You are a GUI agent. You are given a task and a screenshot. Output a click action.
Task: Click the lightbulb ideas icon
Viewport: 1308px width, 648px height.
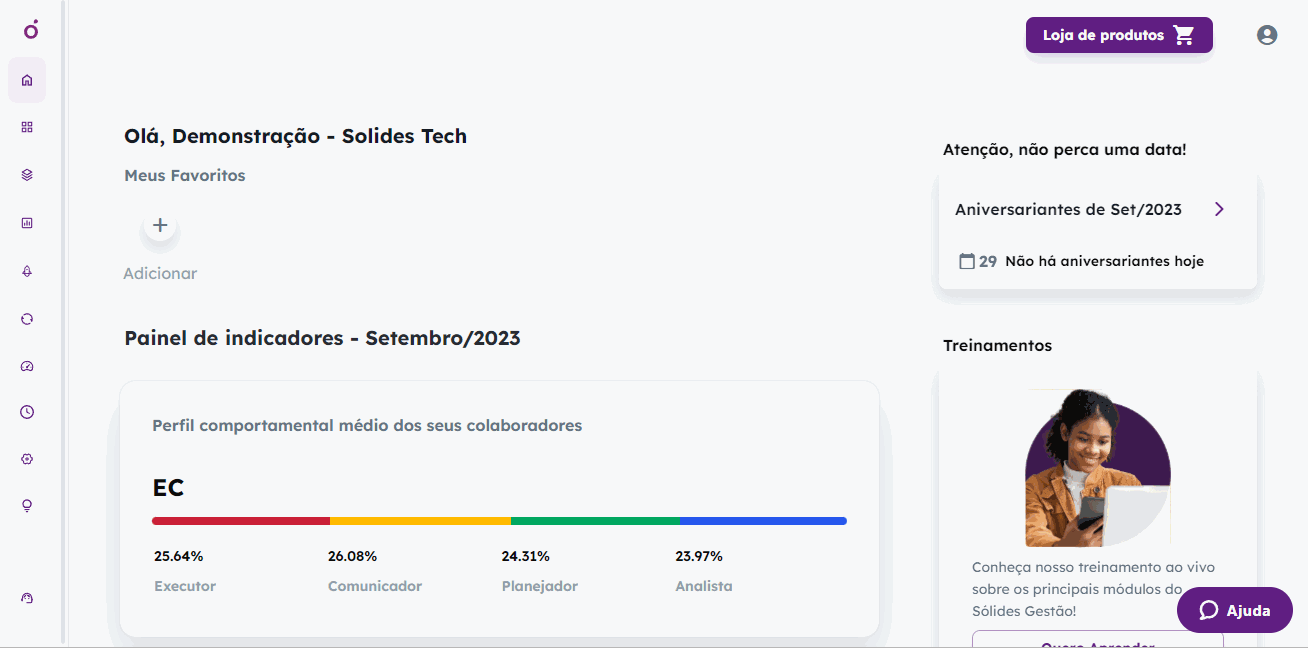[27, 506]
